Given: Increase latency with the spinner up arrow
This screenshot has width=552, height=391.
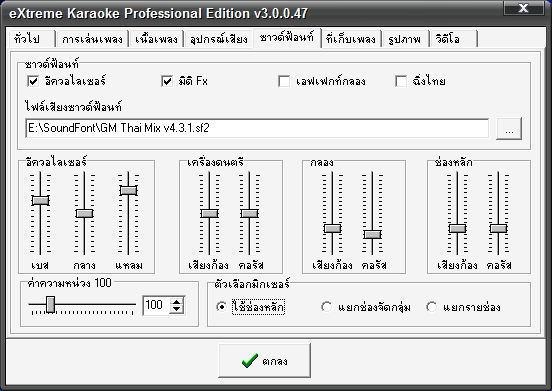Looking at the screenshot, I should (x=176, y=301).
